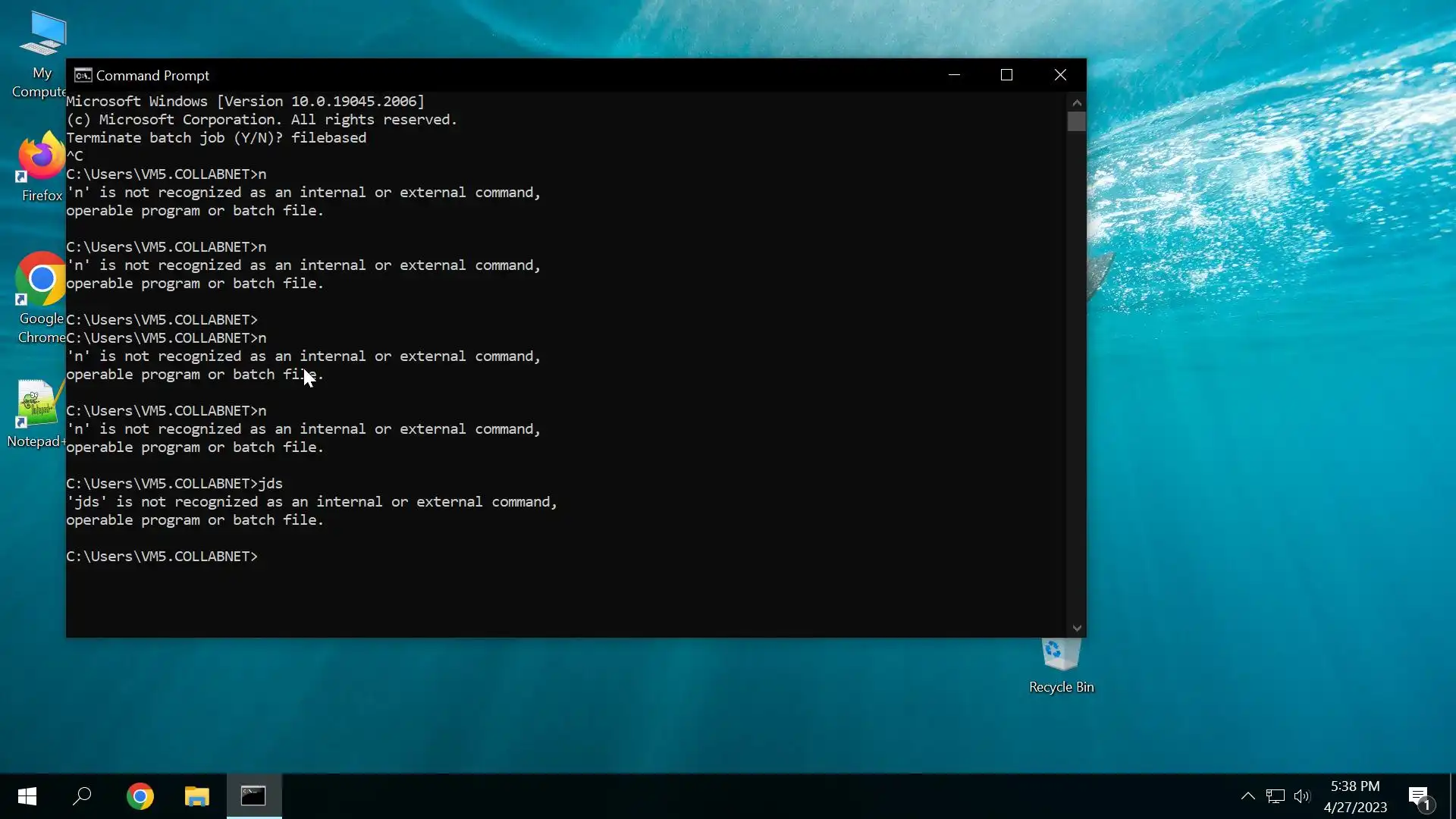1456x819 pixels.
Task: Open the Google Chrome desktop shortcut
Action: click(41, 279)
